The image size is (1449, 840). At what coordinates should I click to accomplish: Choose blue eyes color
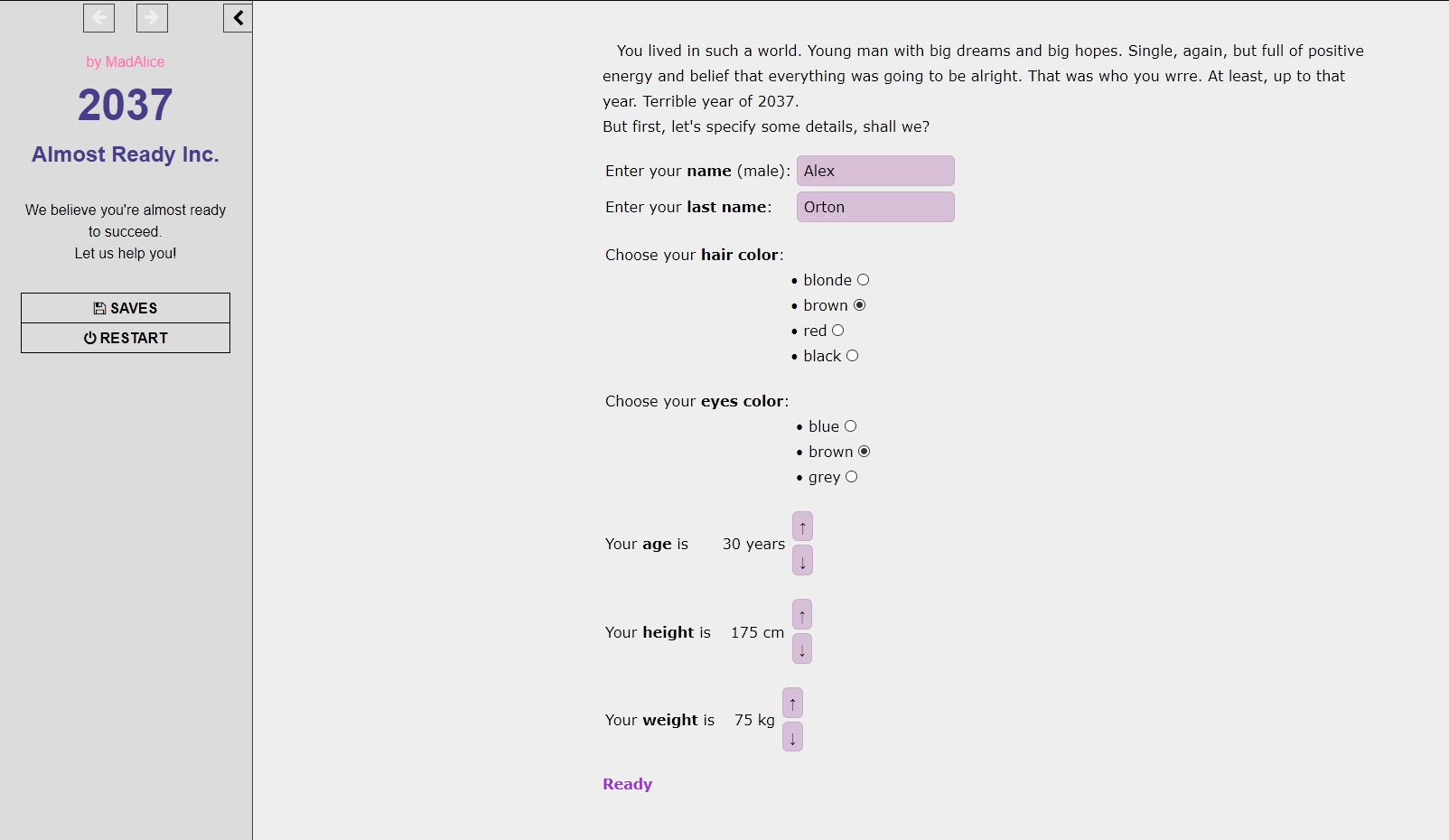pyautogui.click(x=850, y=426)
